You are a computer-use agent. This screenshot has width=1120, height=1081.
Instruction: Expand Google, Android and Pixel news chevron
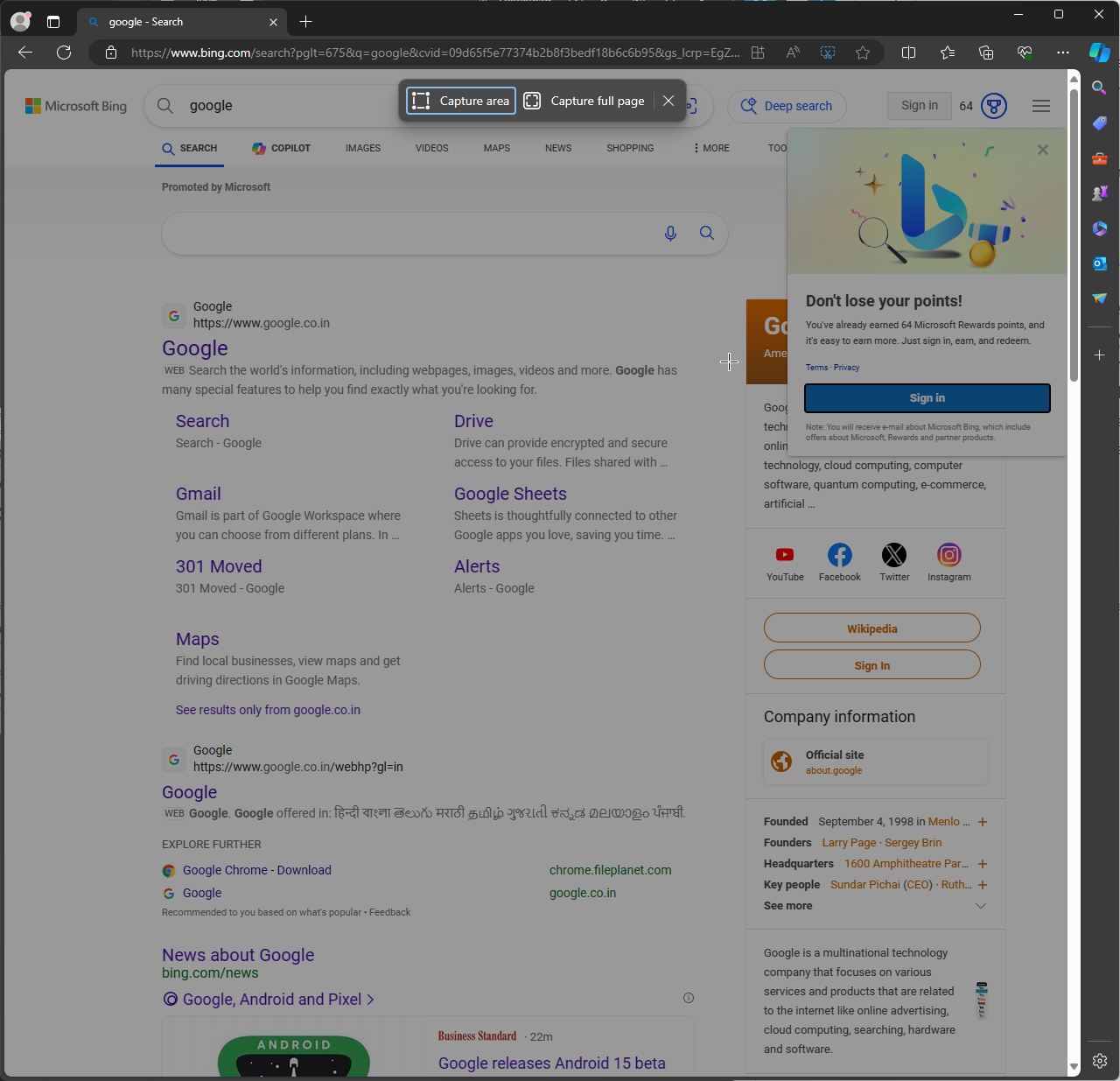[370, 1000]
